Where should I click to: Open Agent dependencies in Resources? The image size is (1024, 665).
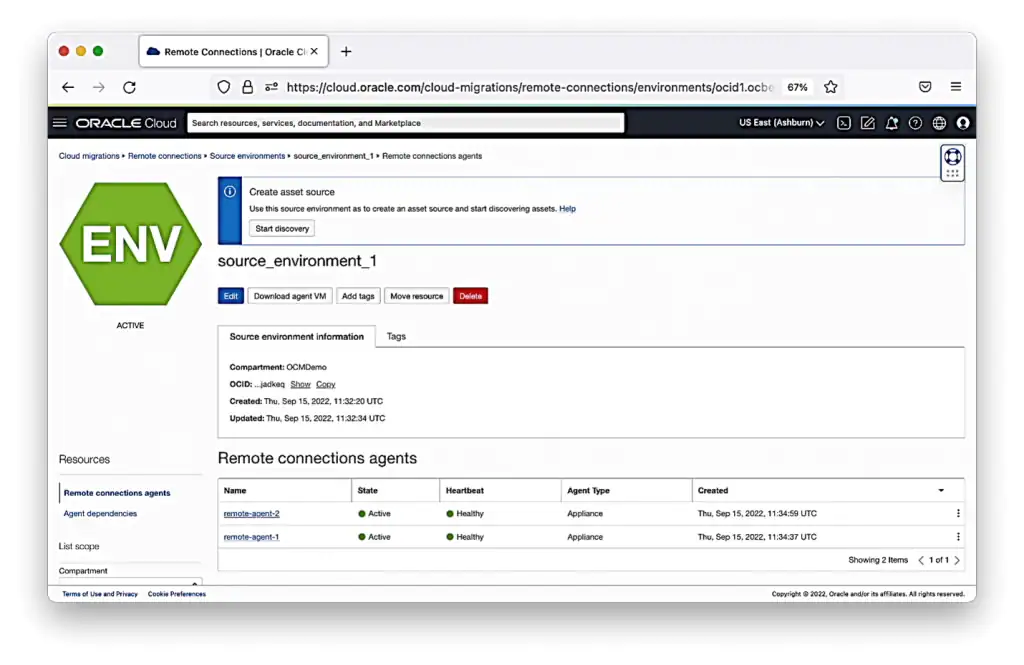100,513
